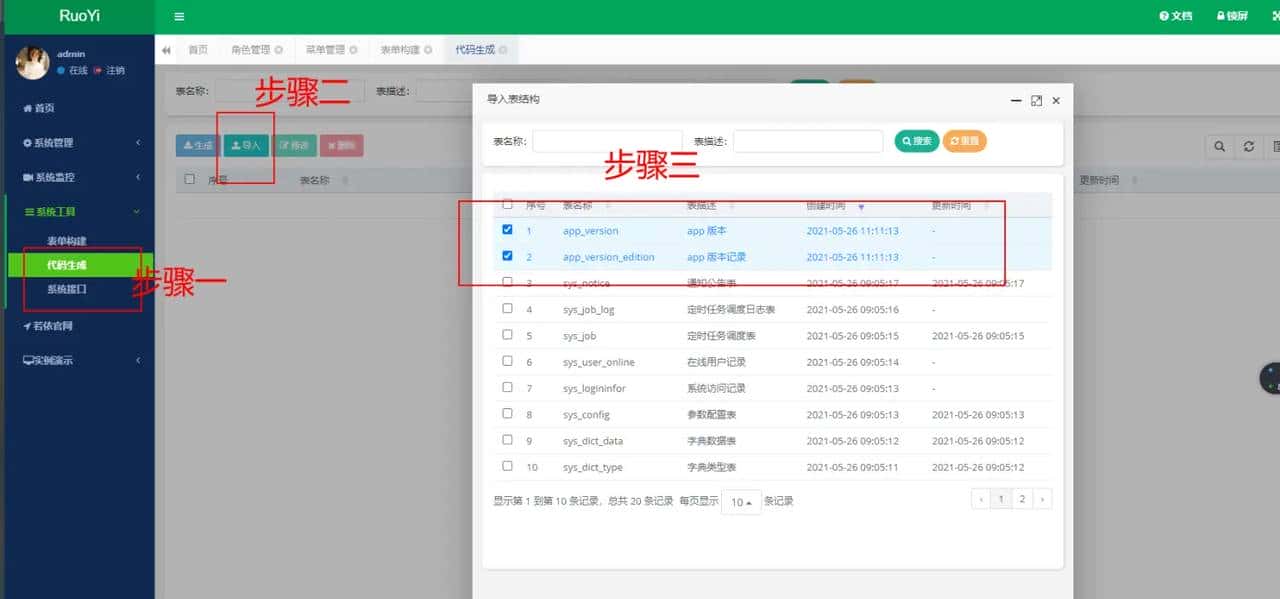
Task: Check the sys_notice row checkbox
Action: click(507, 282)
